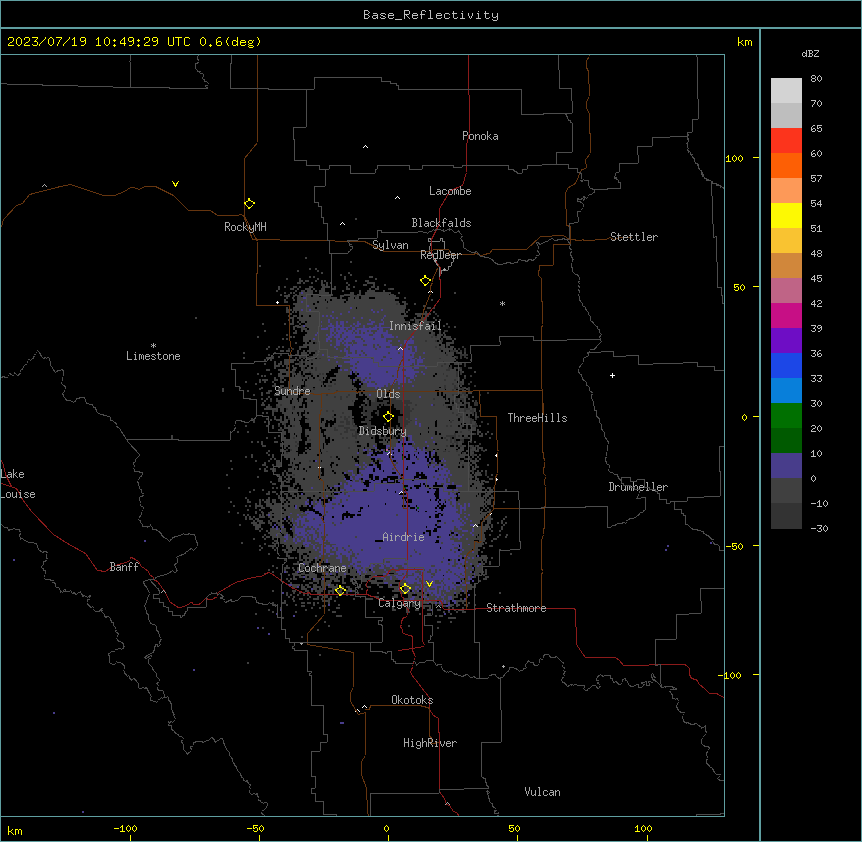The width and height of the screenshot is (862, 842).
Task: Pick the light blue 30-33 dBZ swatch
Action: (x=786, y=391)
